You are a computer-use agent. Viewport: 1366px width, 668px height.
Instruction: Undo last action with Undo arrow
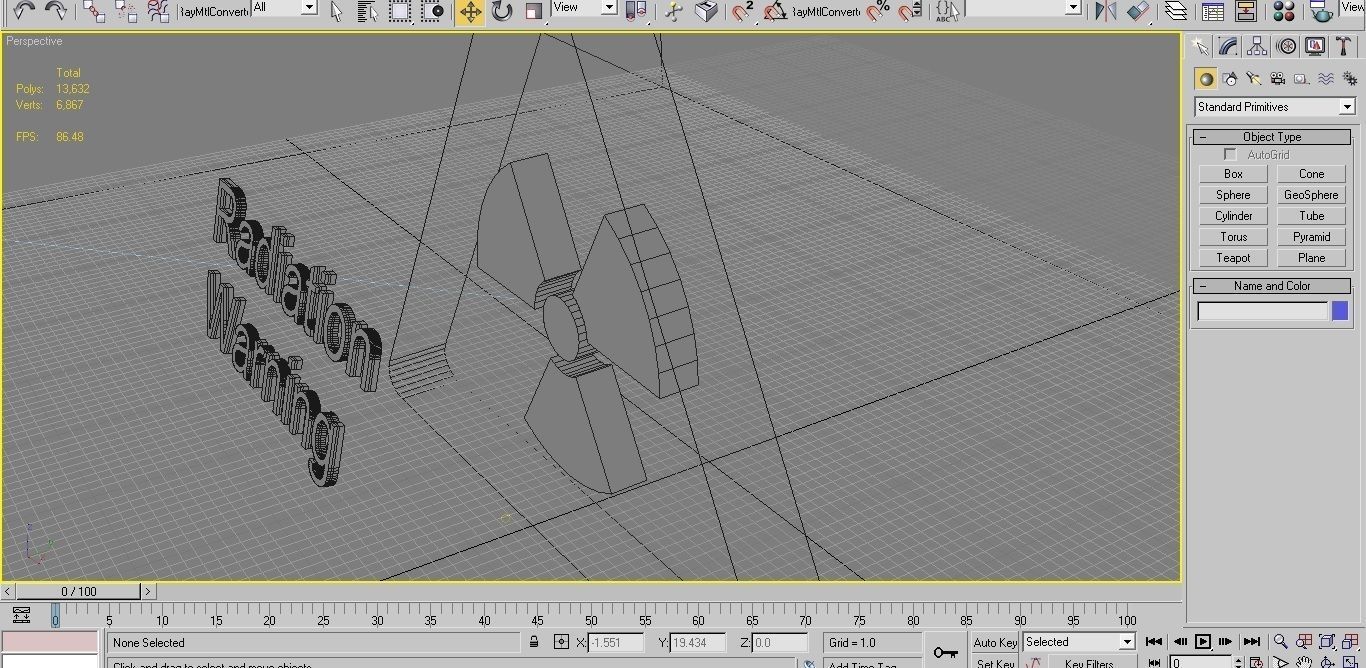(24, 10)
